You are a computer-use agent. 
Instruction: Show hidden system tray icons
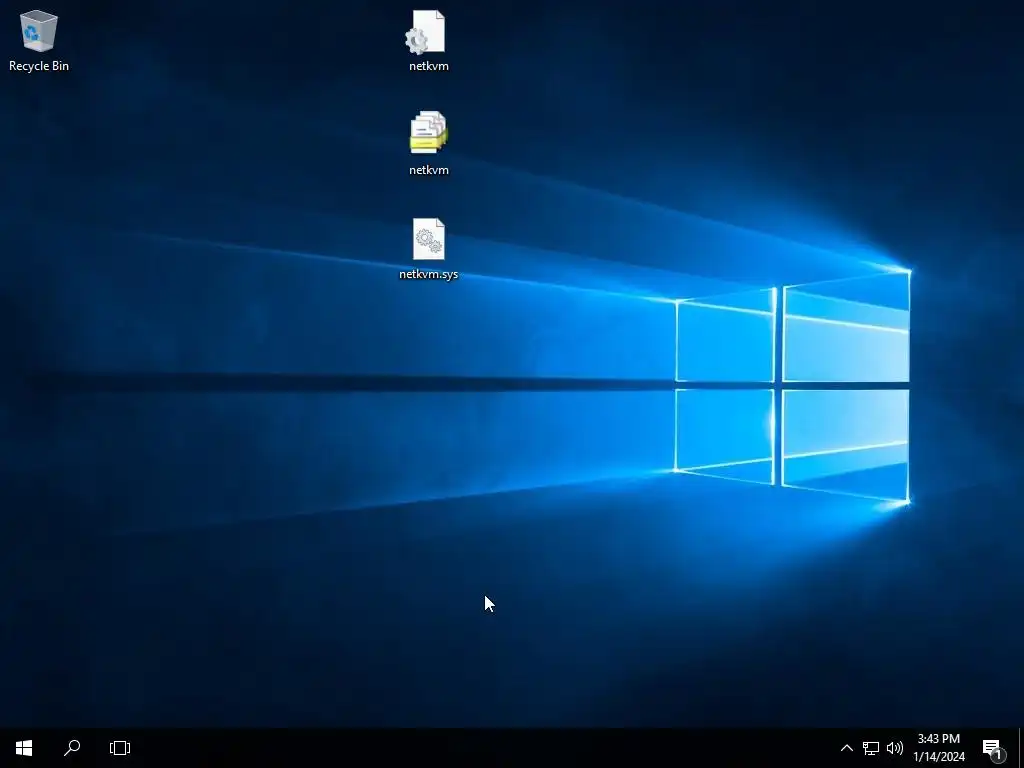(x=846, y=748)
